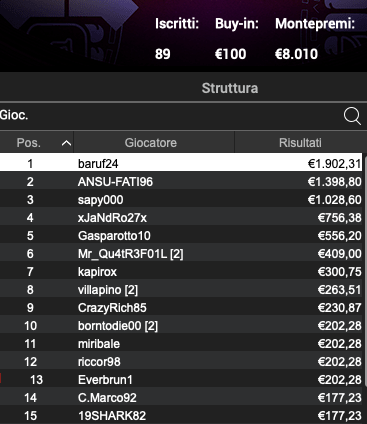Click the Pos. column header

[37, 143]
